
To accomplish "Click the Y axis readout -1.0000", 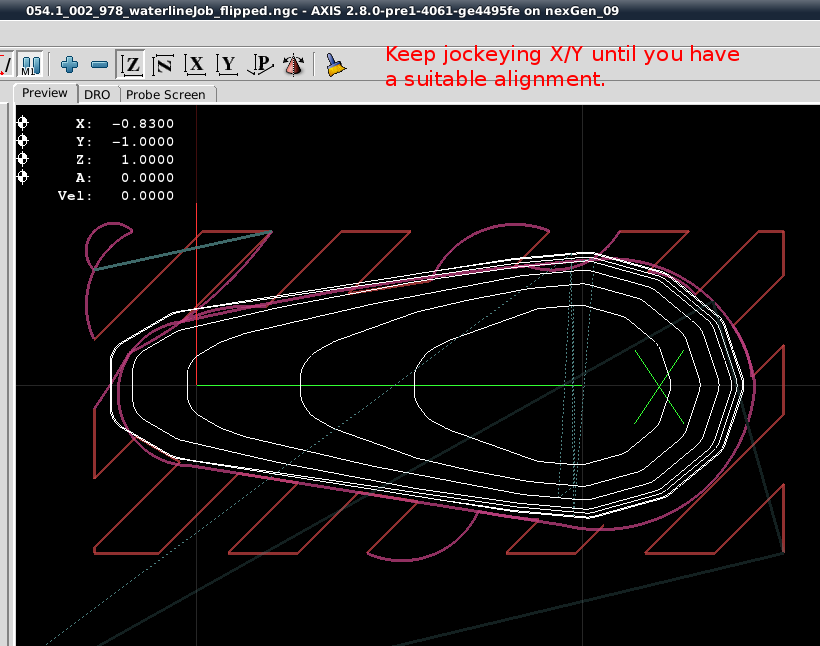I will click(143, 142).
